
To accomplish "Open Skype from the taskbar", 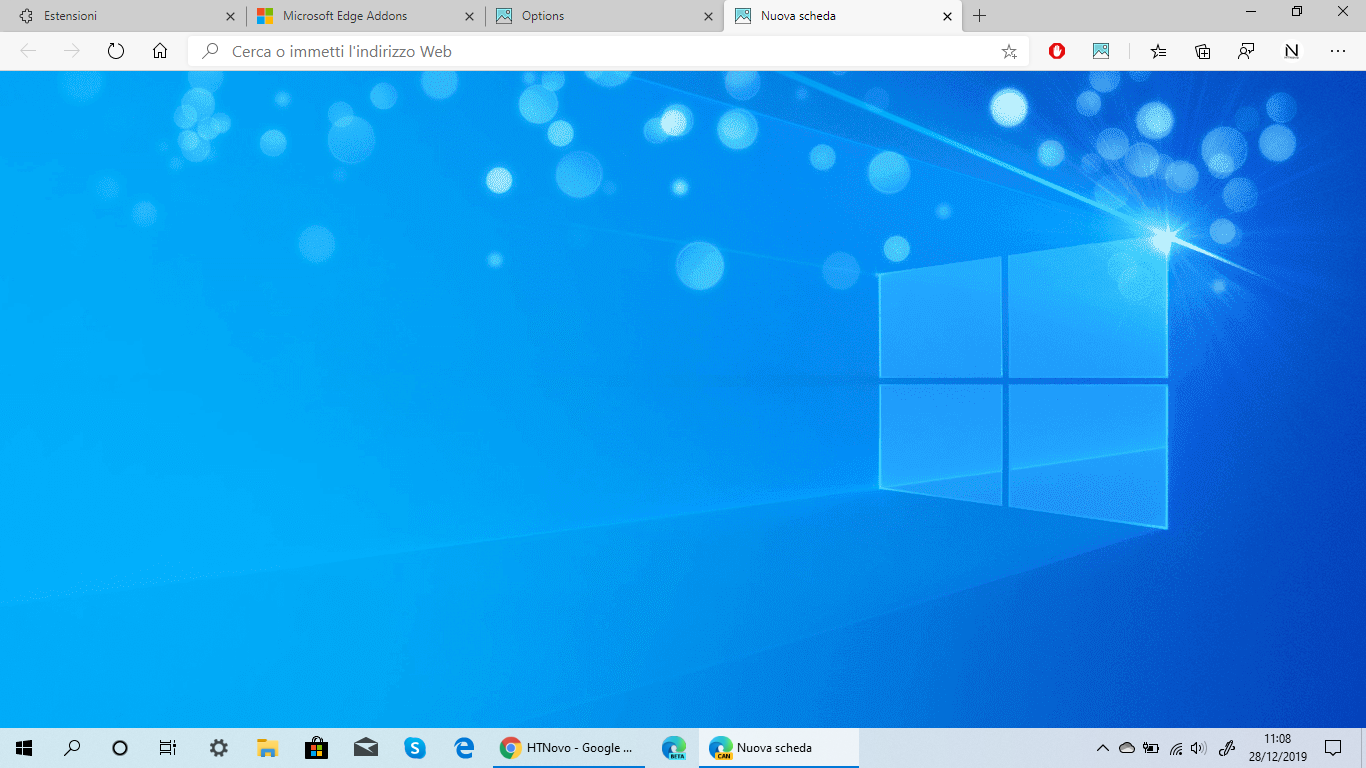I will click(x=414, y=748).
